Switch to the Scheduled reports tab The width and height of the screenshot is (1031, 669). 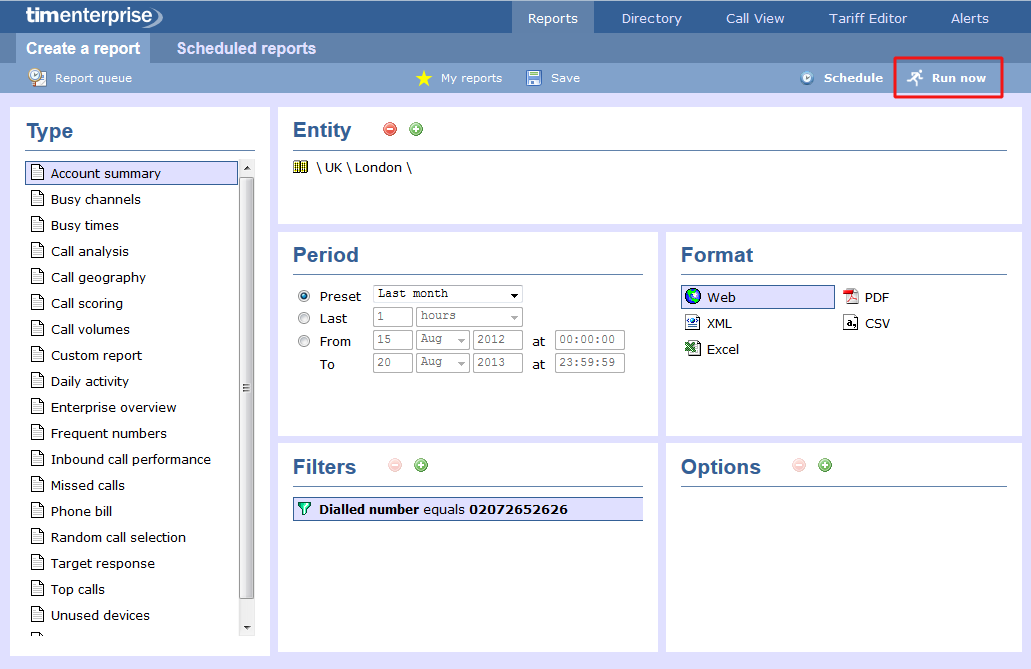tap(244, 48)
